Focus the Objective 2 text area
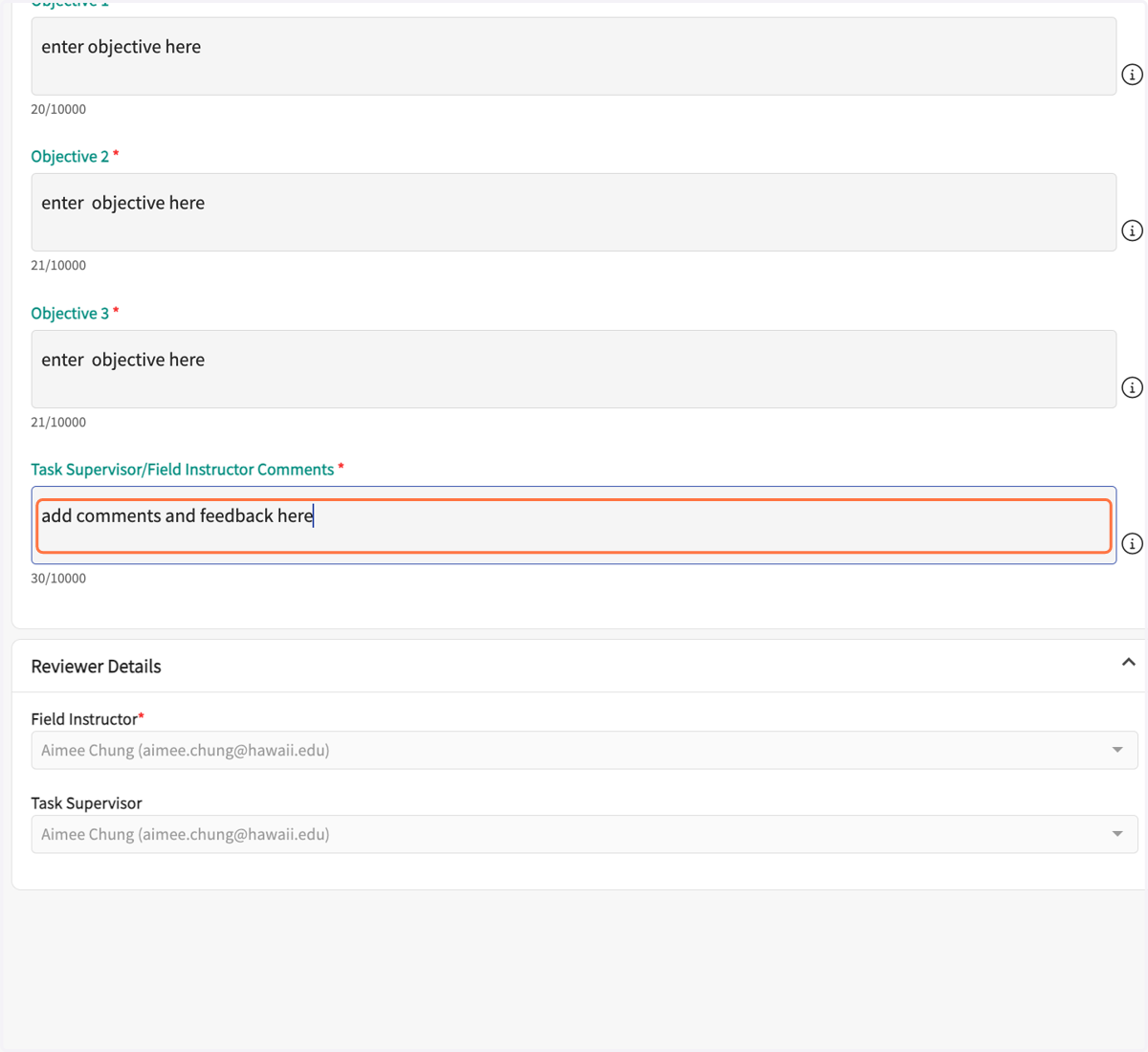 (574, 212)
